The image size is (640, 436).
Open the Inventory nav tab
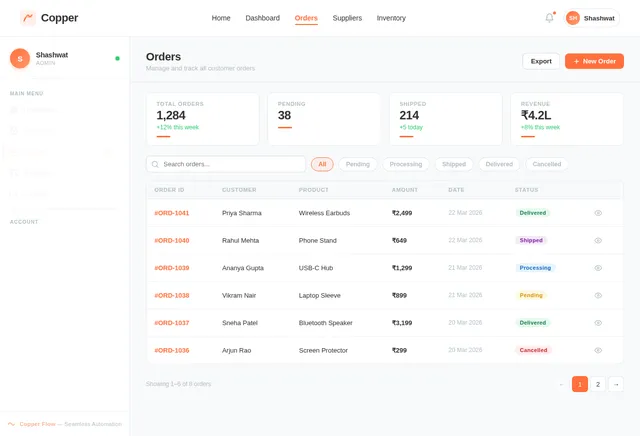pyautogui.click(x=391, y=18)
